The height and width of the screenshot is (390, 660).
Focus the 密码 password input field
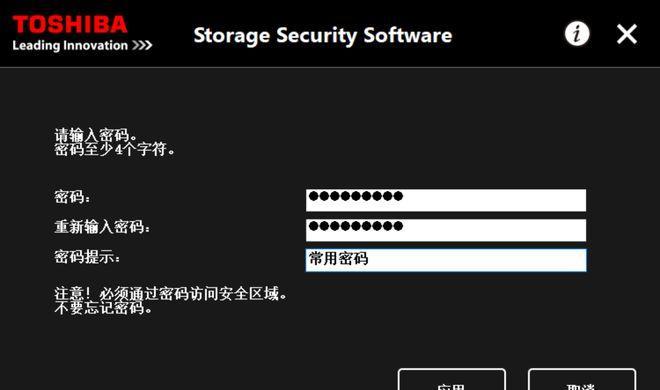tap(446, 200)
